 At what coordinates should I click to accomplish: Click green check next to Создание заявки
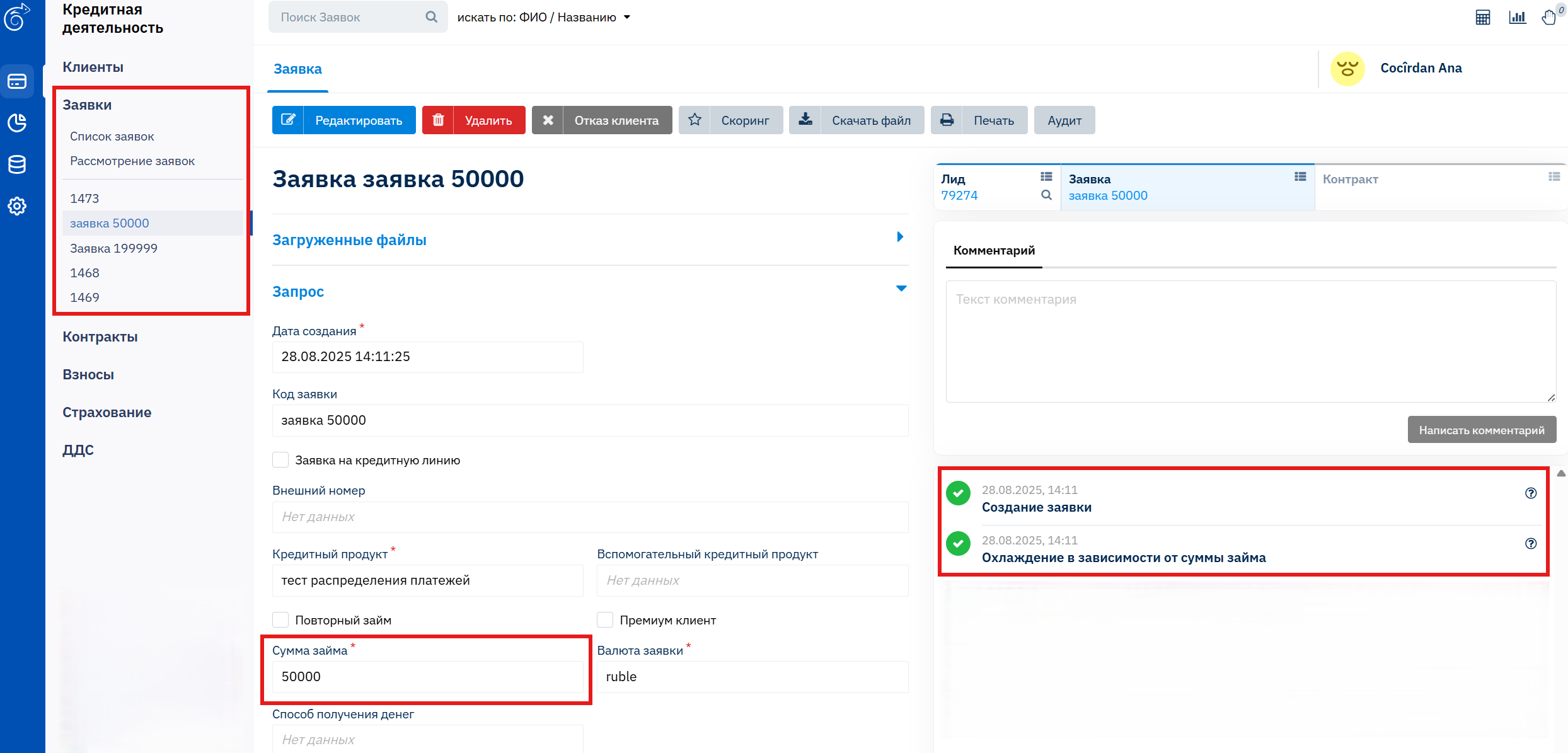[959, 493]
